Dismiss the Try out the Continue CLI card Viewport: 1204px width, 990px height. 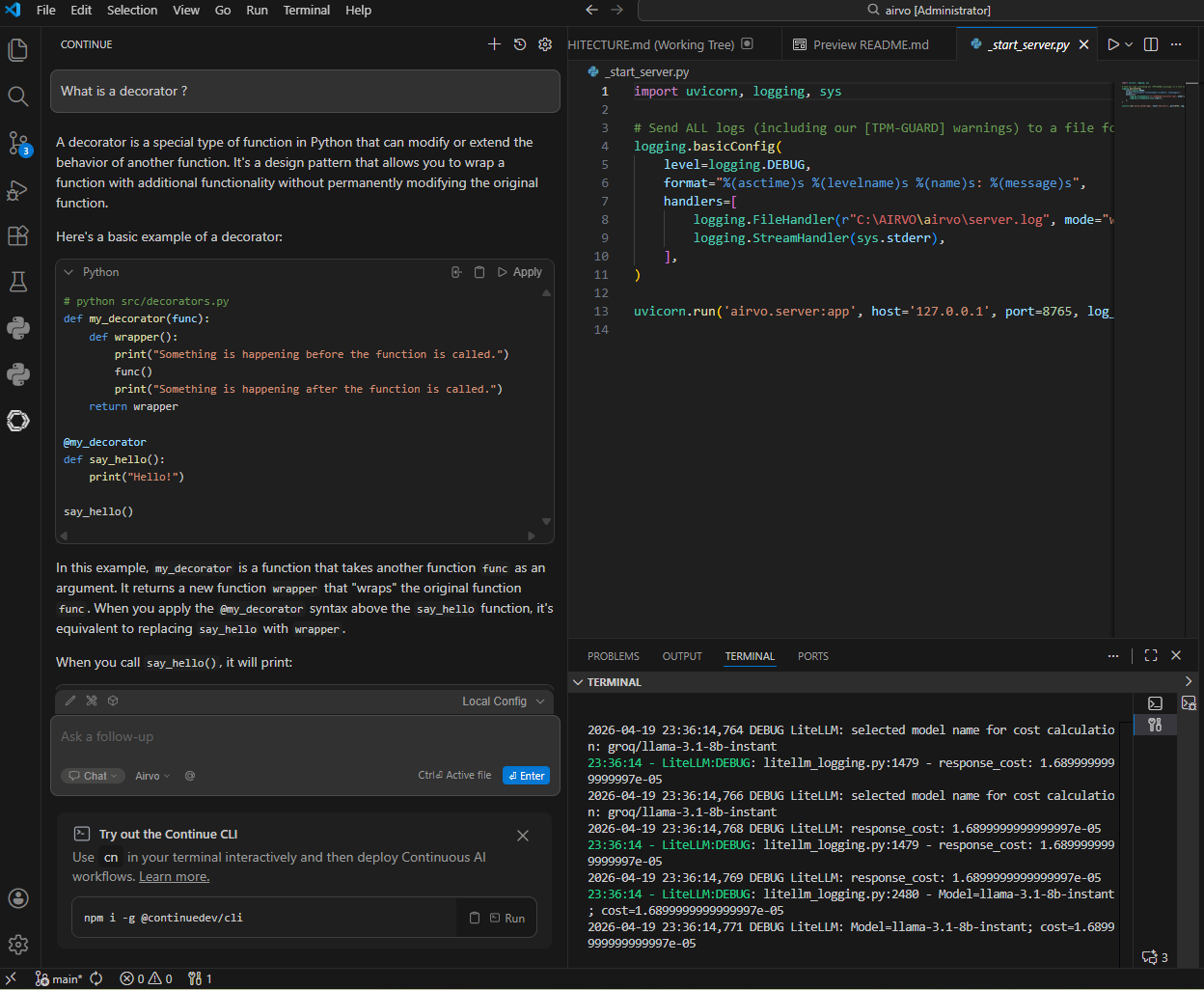click(523, 836)
